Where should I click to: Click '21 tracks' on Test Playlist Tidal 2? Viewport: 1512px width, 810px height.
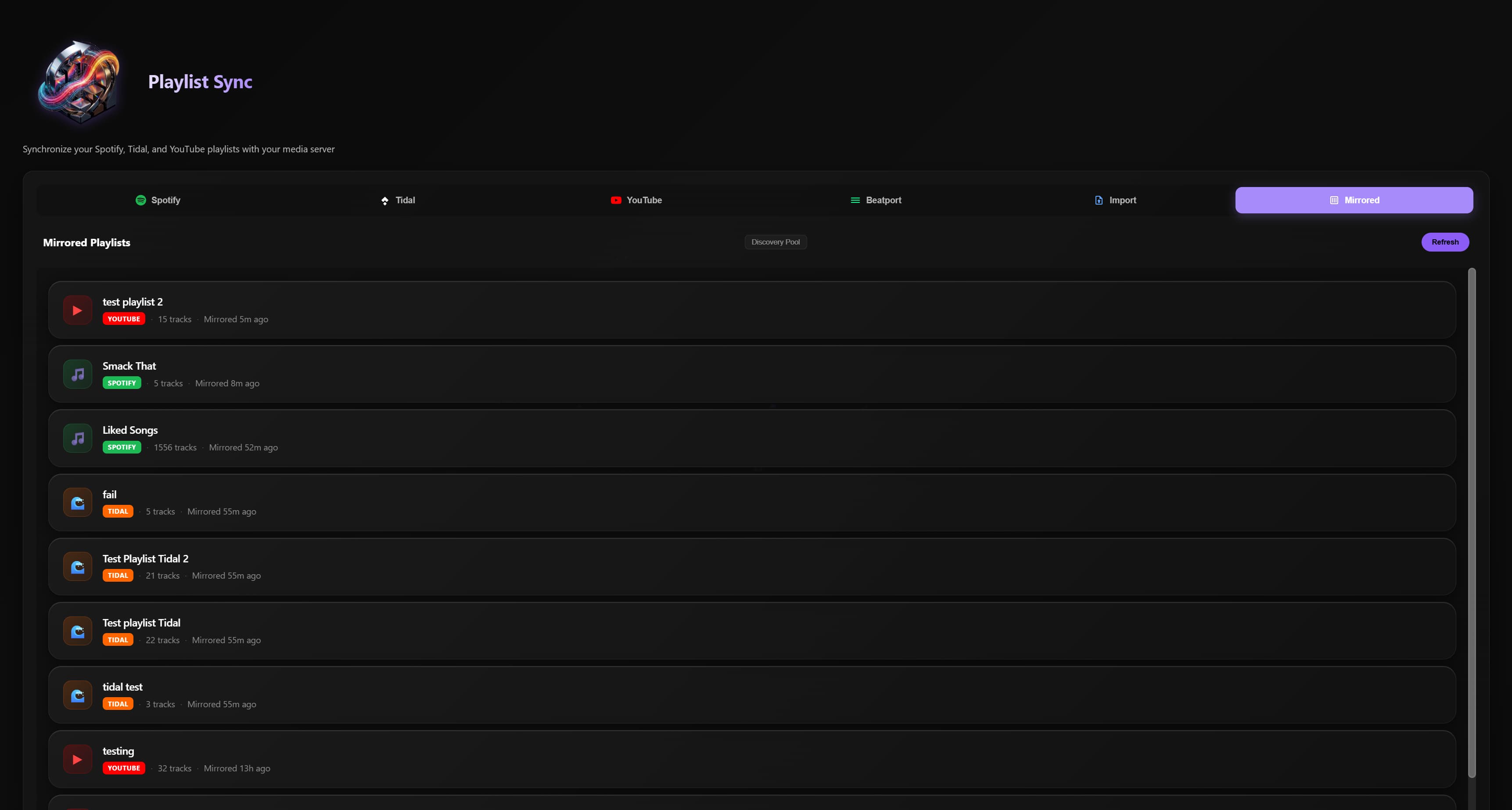(x=162, y=576)
